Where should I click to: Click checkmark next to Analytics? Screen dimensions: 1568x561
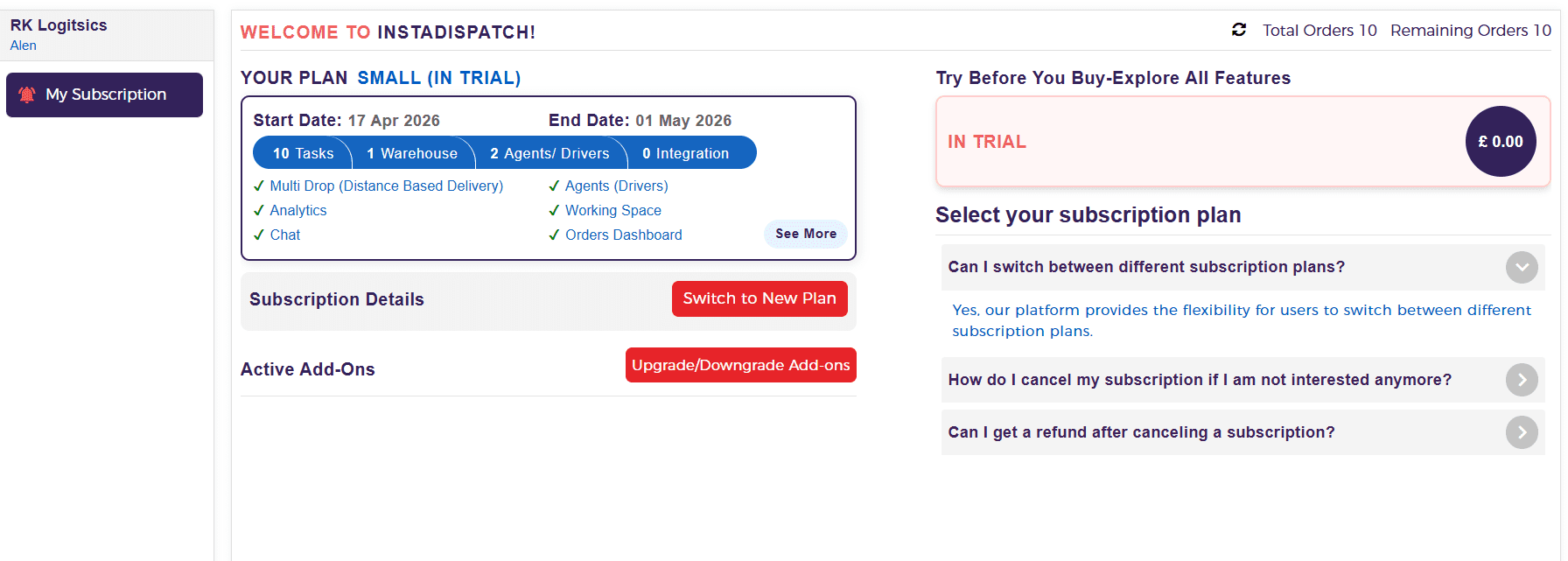(259, 210)
